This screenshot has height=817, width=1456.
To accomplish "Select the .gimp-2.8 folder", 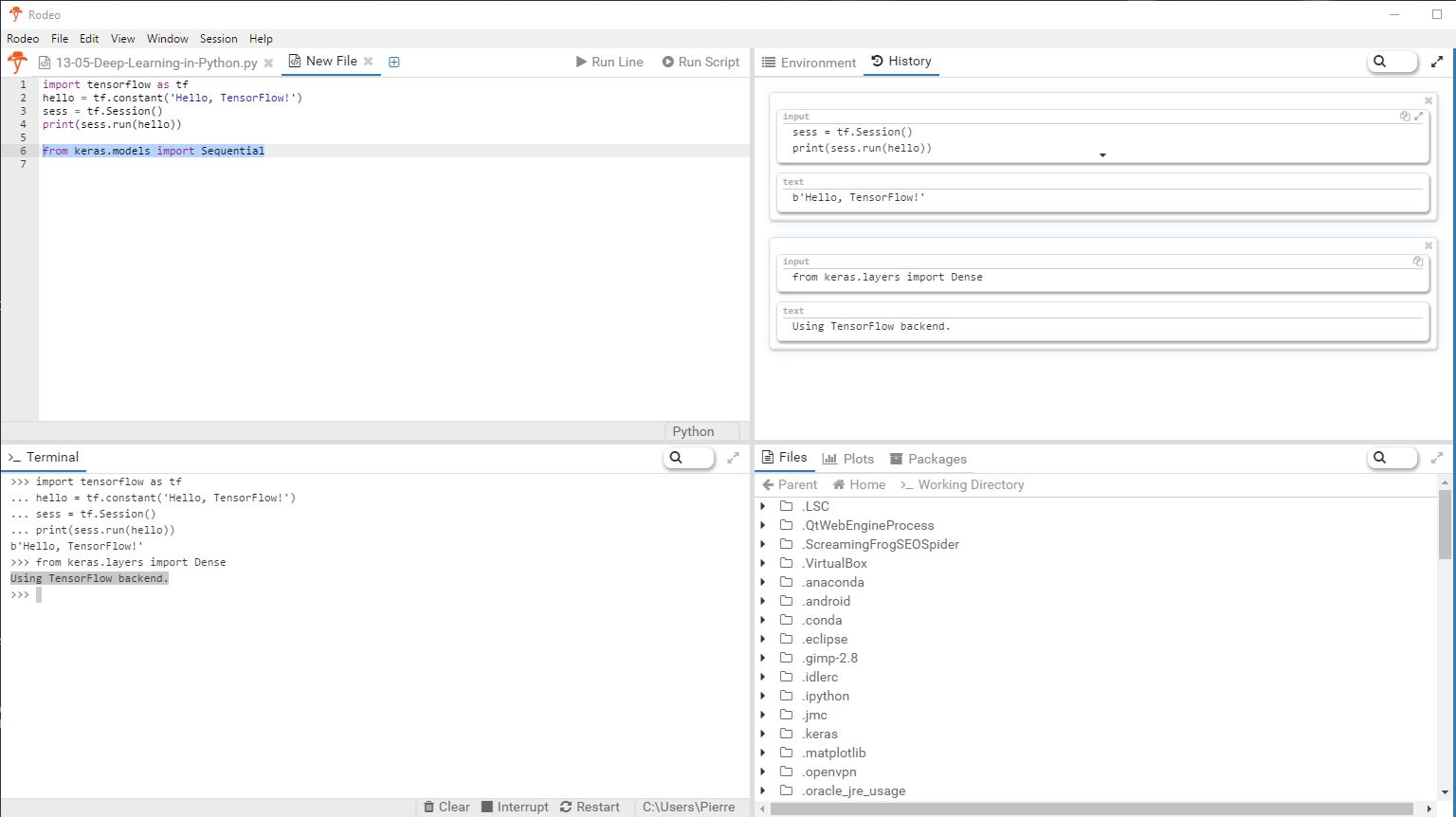I will (x=829, y=658).
